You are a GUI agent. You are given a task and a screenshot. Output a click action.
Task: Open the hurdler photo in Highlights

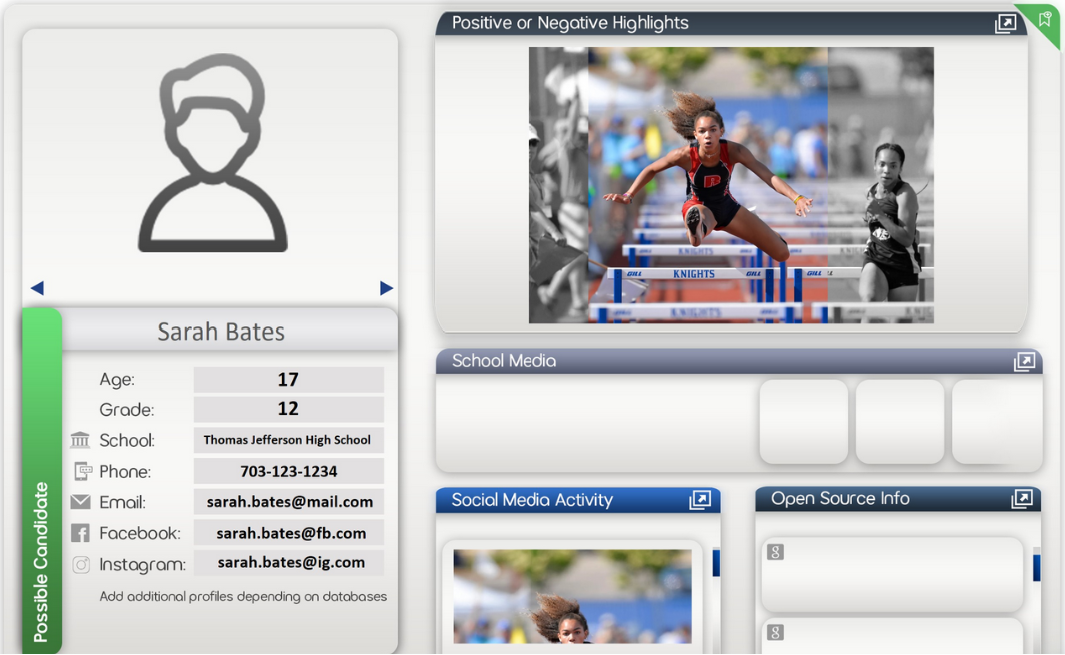point(732,185)
